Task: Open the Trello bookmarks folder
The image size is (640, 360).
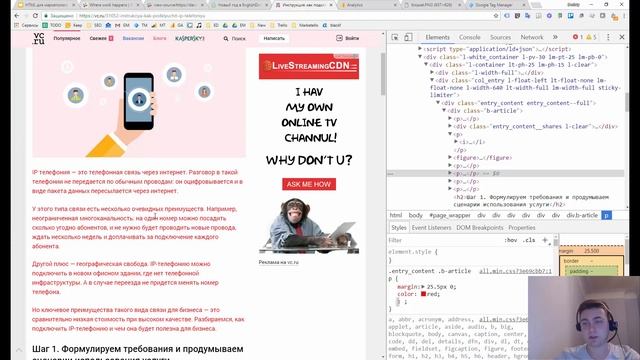Action: (x=279, y=25)
